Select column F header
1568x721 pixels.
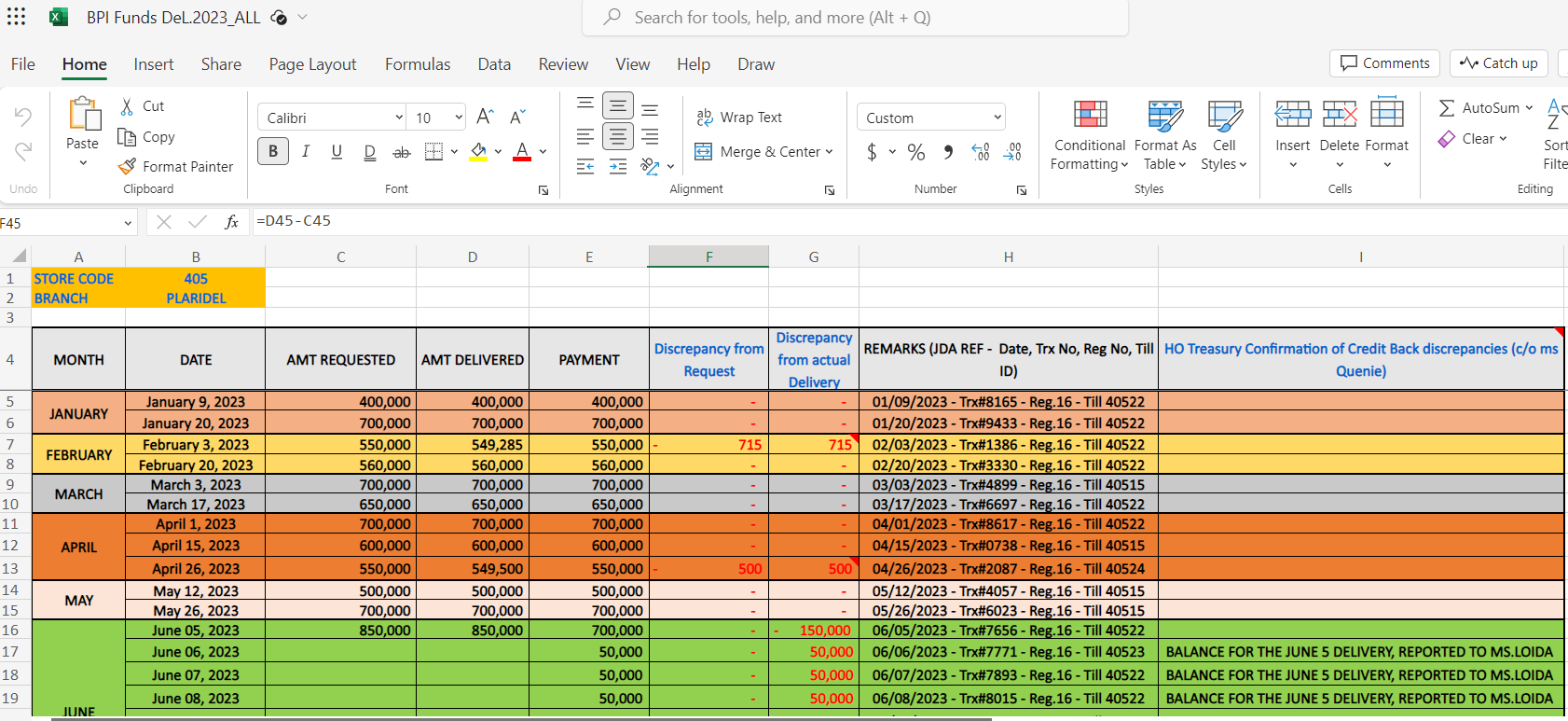708,257
